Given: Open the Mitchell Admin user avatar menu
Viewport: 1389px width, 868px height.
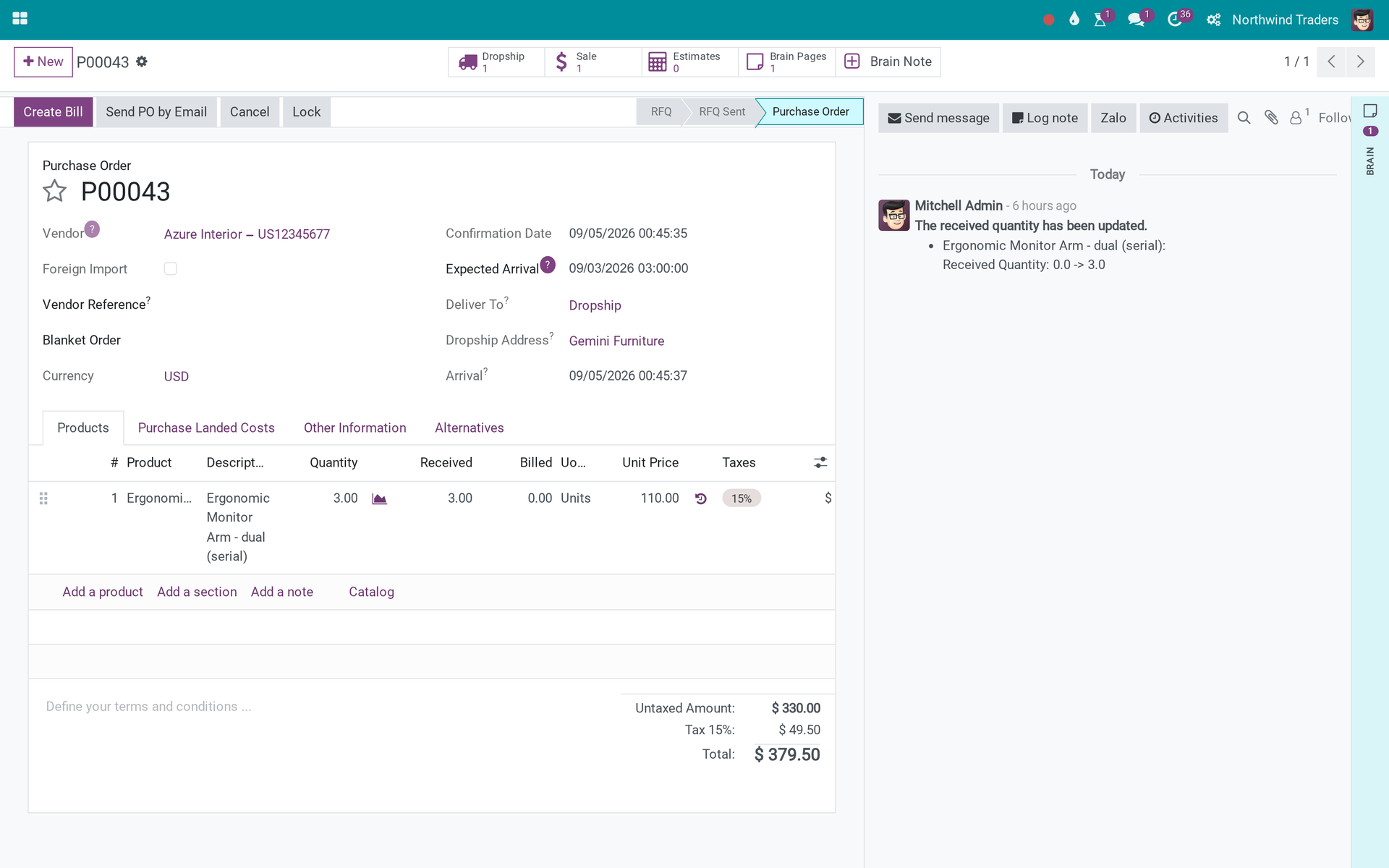Looking at the screenshot, I should click(1362, 20).
